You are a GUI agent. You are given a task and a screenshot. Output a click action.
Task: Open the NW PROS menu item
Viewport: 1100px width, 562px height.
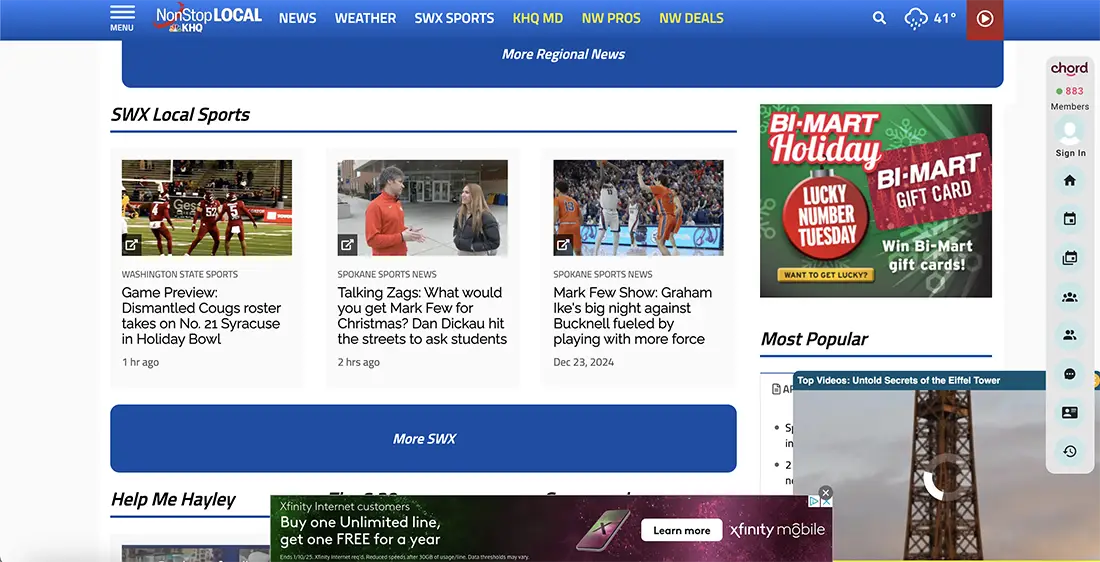pyautogui.click(x=611, y=18)
